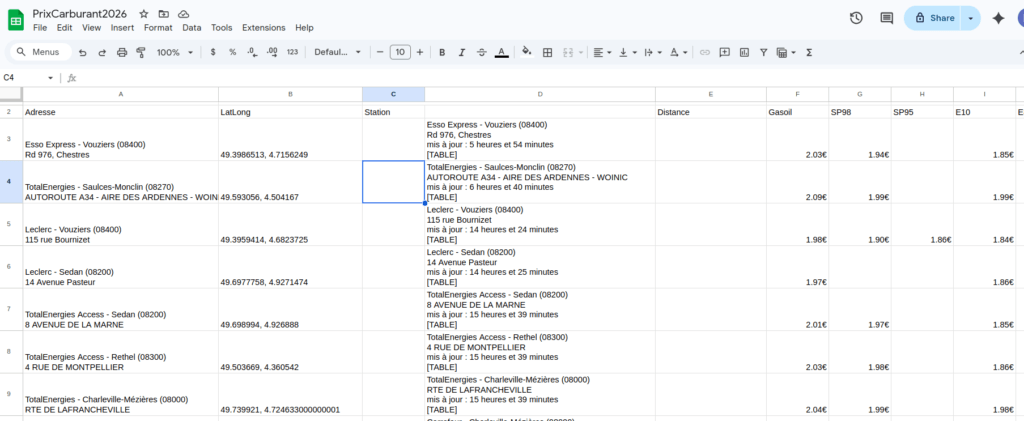Open the Data menu
The height and width of the screenshot is (421, 1024).
[191, 27]
